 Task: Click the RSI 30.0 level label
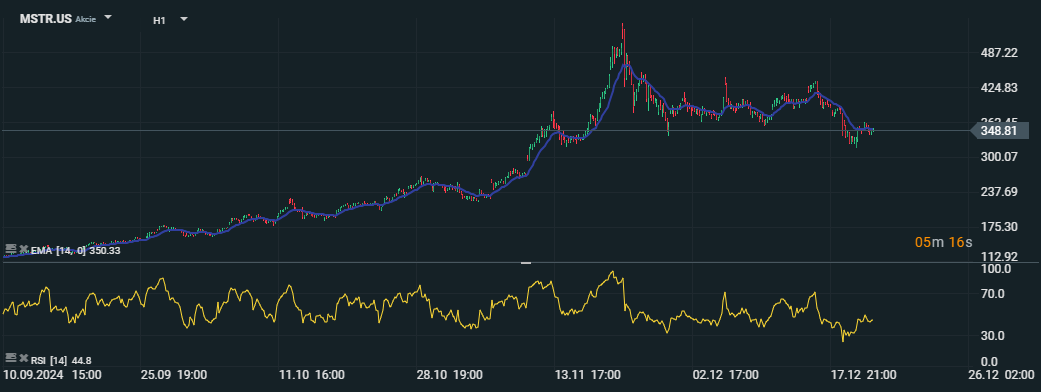tap(997, 336)
